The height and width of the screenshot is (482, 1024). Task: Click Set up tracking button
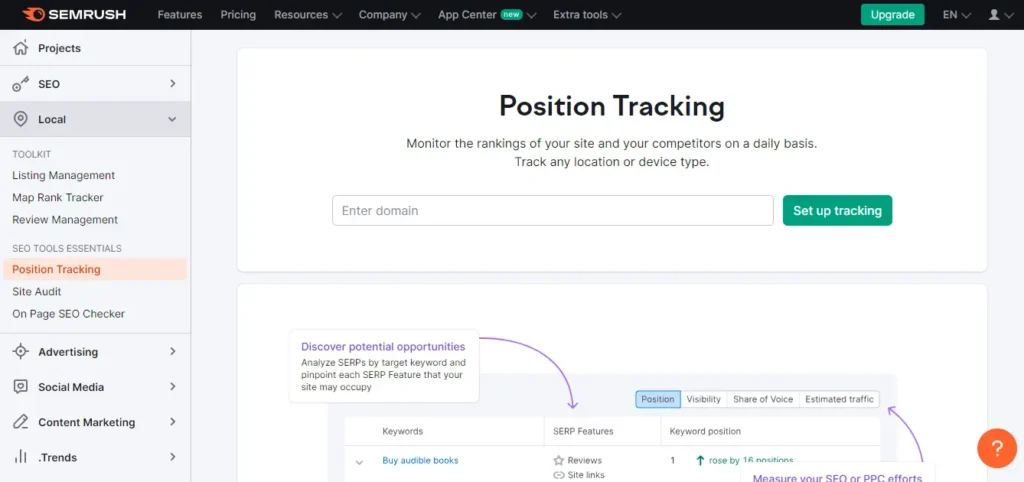(837, 210)
